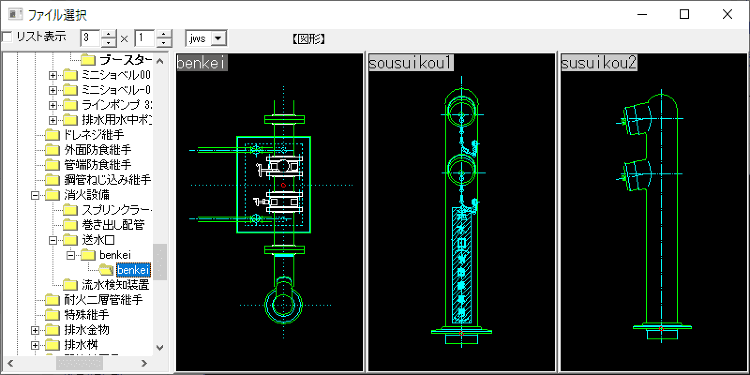Click the ドレネジ継手 folder icon
The image size is (750, 375).
(53, 135)
